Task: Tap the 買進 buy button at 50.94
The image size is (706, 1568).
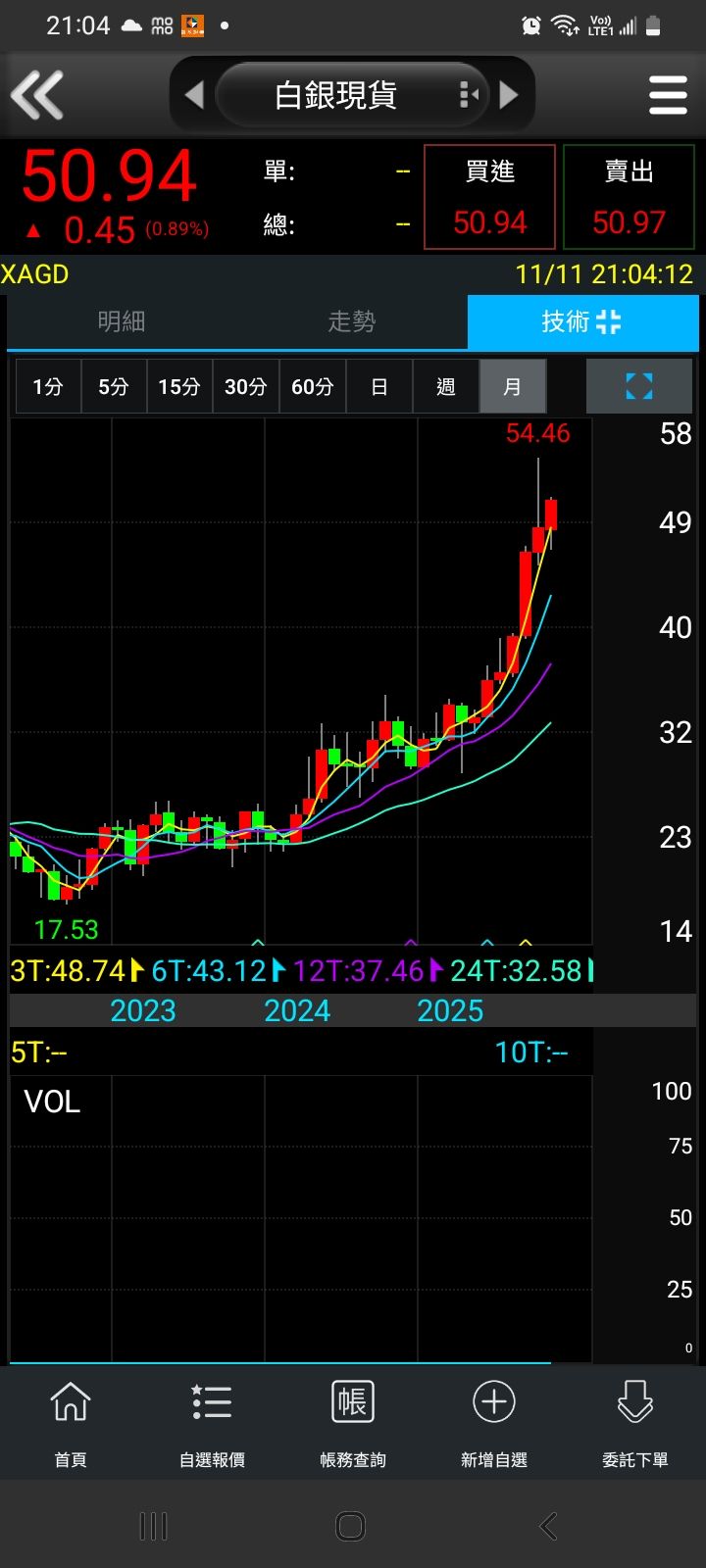Action: (489, 197)
